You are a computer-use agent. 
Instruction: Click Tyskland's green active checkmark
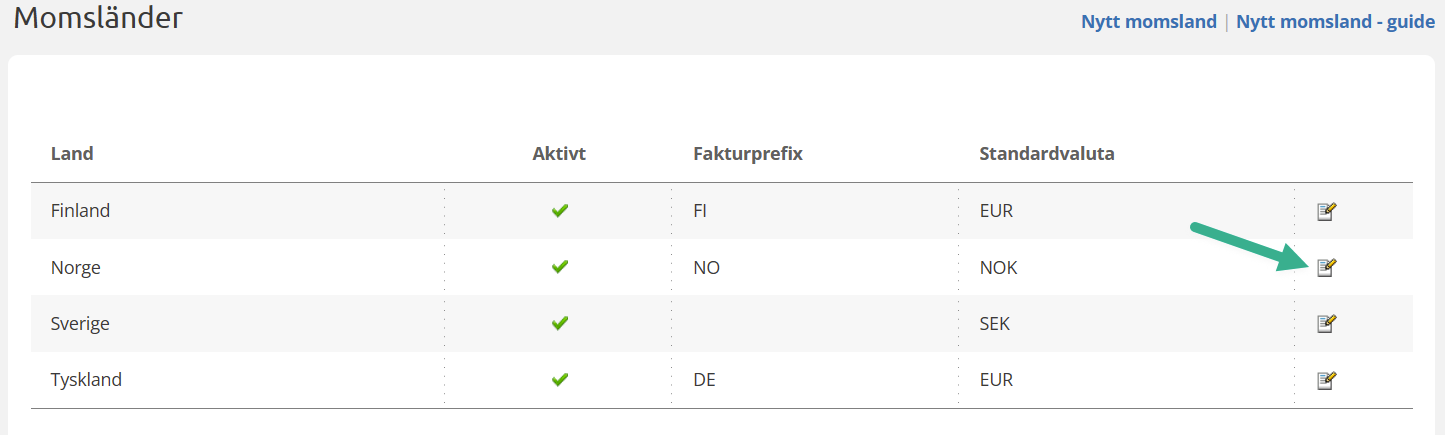(x=560, y=380)
